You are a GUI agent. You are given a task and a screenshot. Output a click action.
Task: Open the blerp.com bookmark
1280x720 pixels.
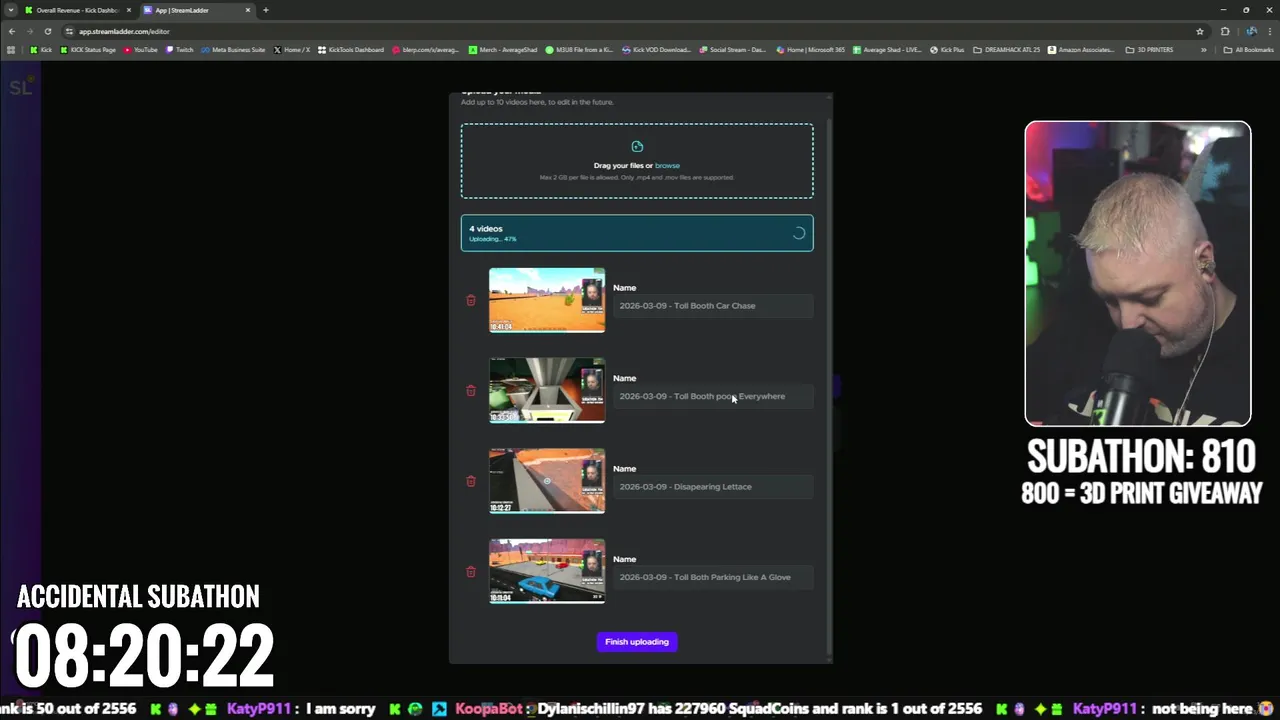(x=425, y=49)
